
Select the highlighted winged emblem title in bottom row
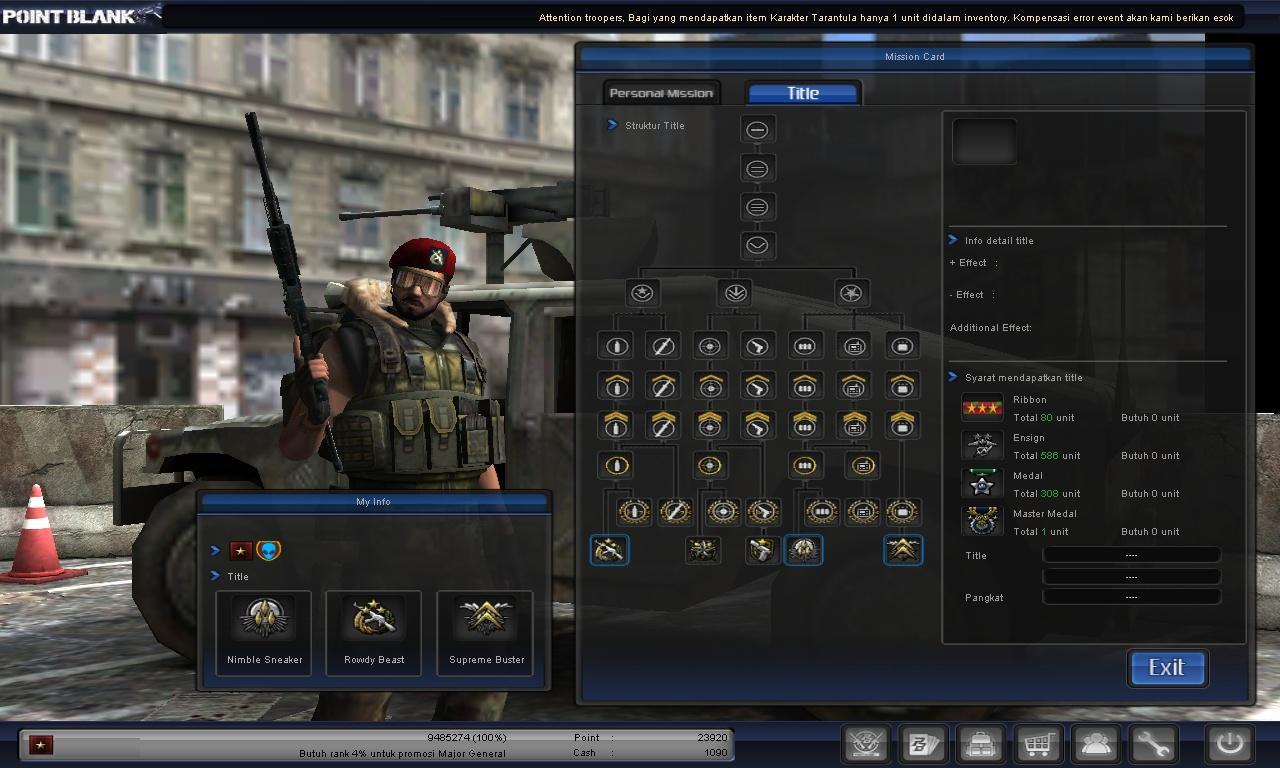(803, 549)
